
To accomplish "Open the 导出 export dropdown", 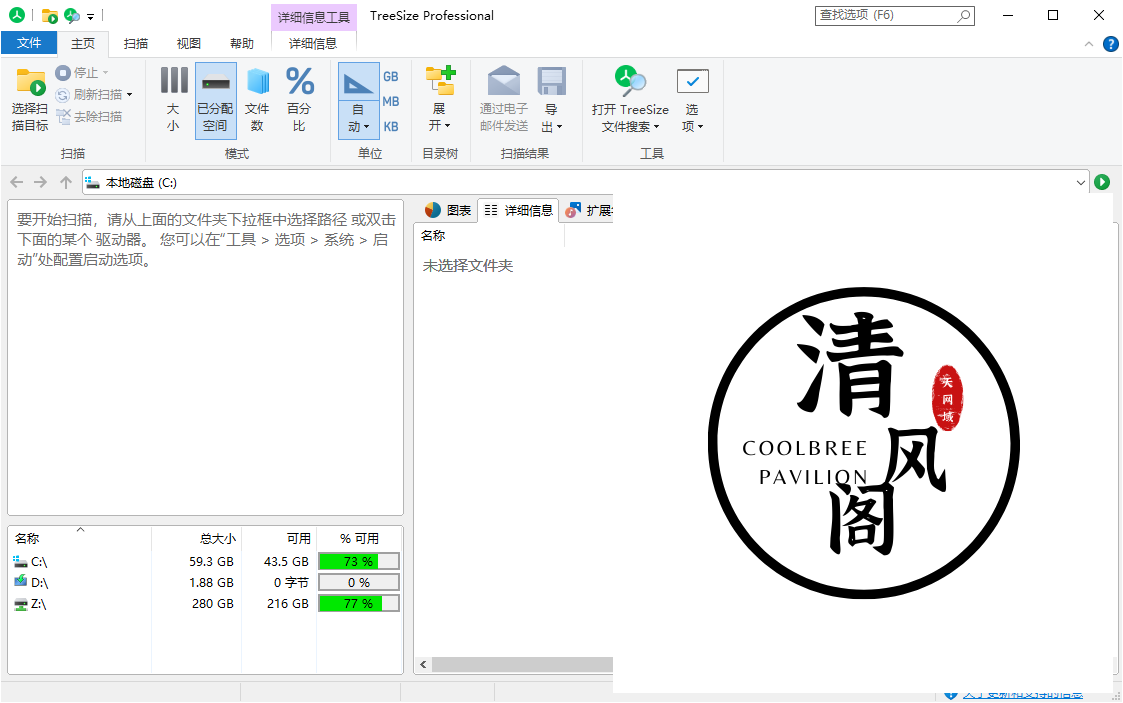I will point(551,100).
